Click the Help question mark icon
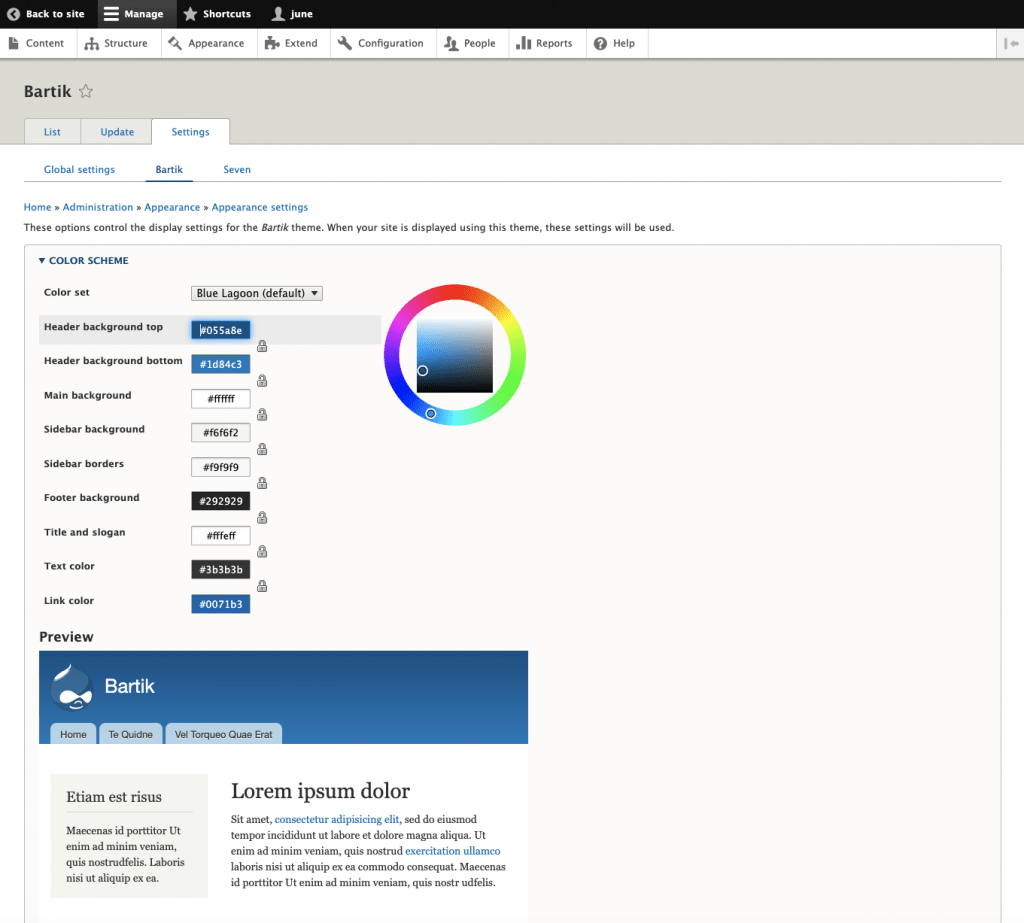Screen dimensions: 1024x923 [x=600, y=43]
